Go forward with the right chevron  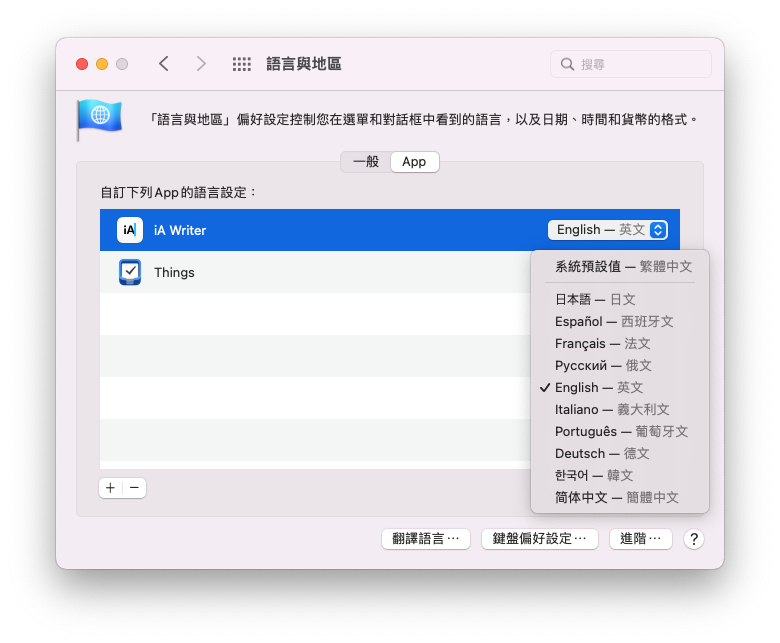(x=201, y=64)
